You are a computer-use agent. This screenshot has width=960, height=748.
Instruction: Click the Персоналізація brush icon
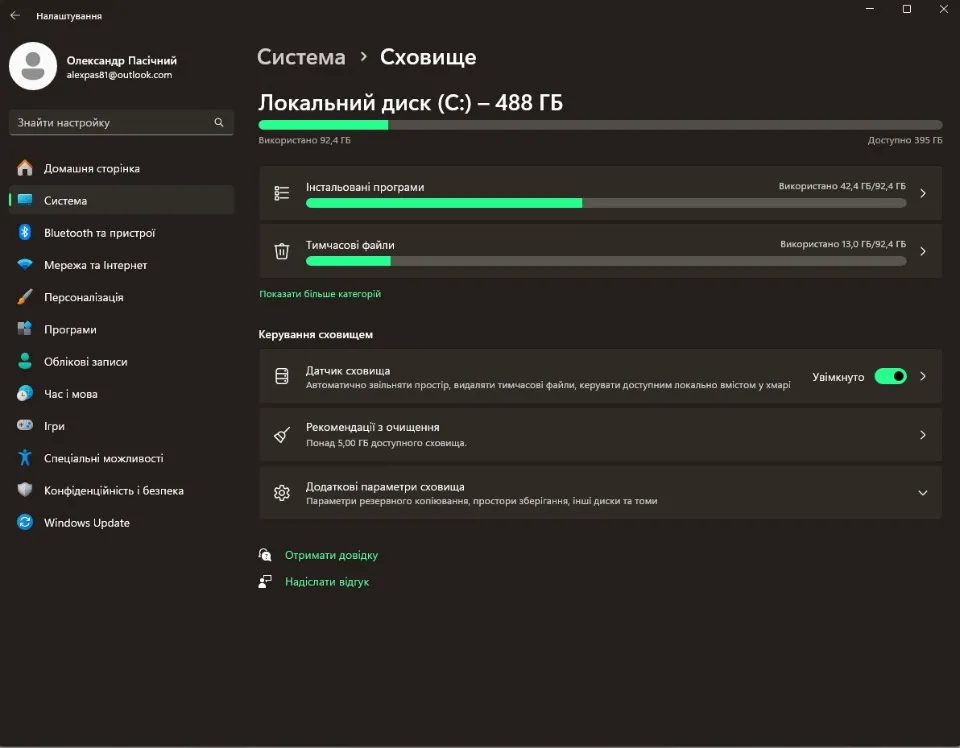[x=25, y=297]
